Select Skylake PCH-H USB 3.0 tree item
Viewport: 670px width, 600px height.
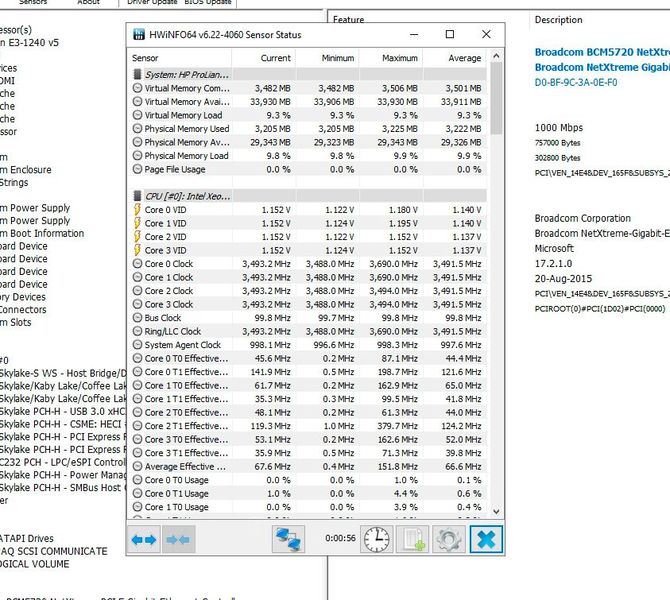click(63, 411)
